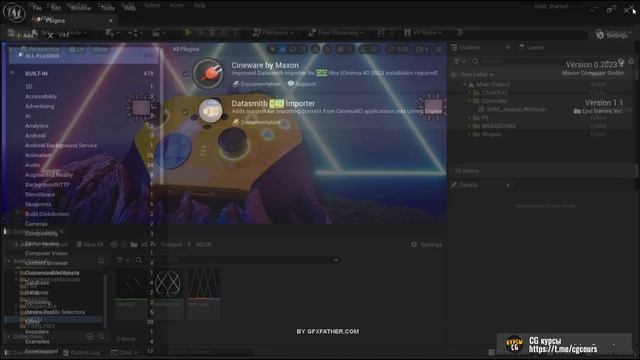Image resolution: width=640 pixels, height=360 pixels.
Task: Collapse the Controller folder in the Outliner
Action: [470, 101]
